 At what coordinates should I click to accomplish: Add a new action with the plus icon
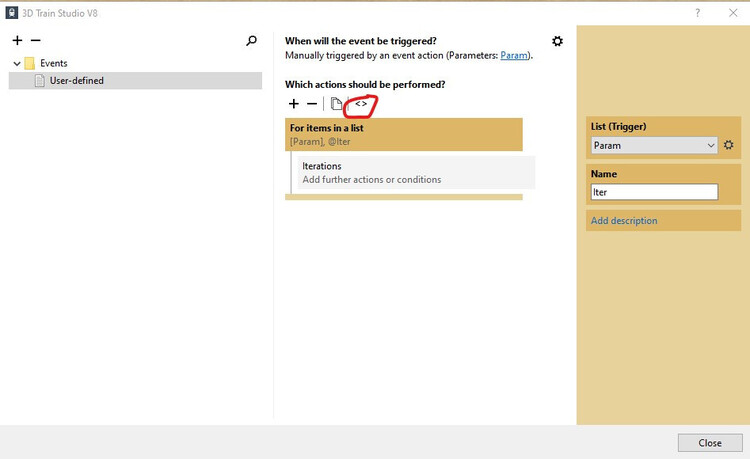pyautogui.click(x=293, y=104)
